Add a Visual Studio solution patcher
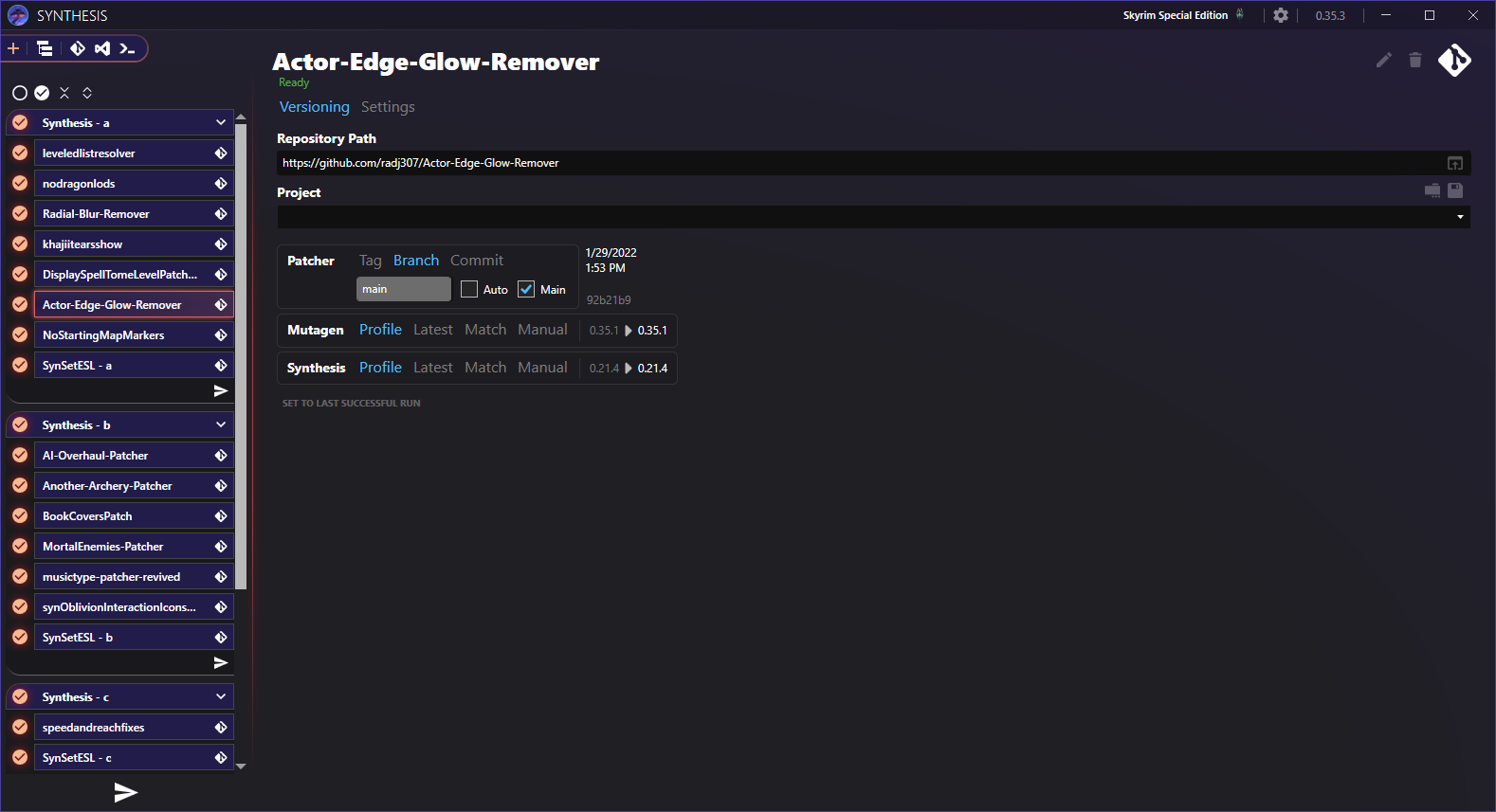The width and height of the screenshot is (1496, 812). point(102,48)
